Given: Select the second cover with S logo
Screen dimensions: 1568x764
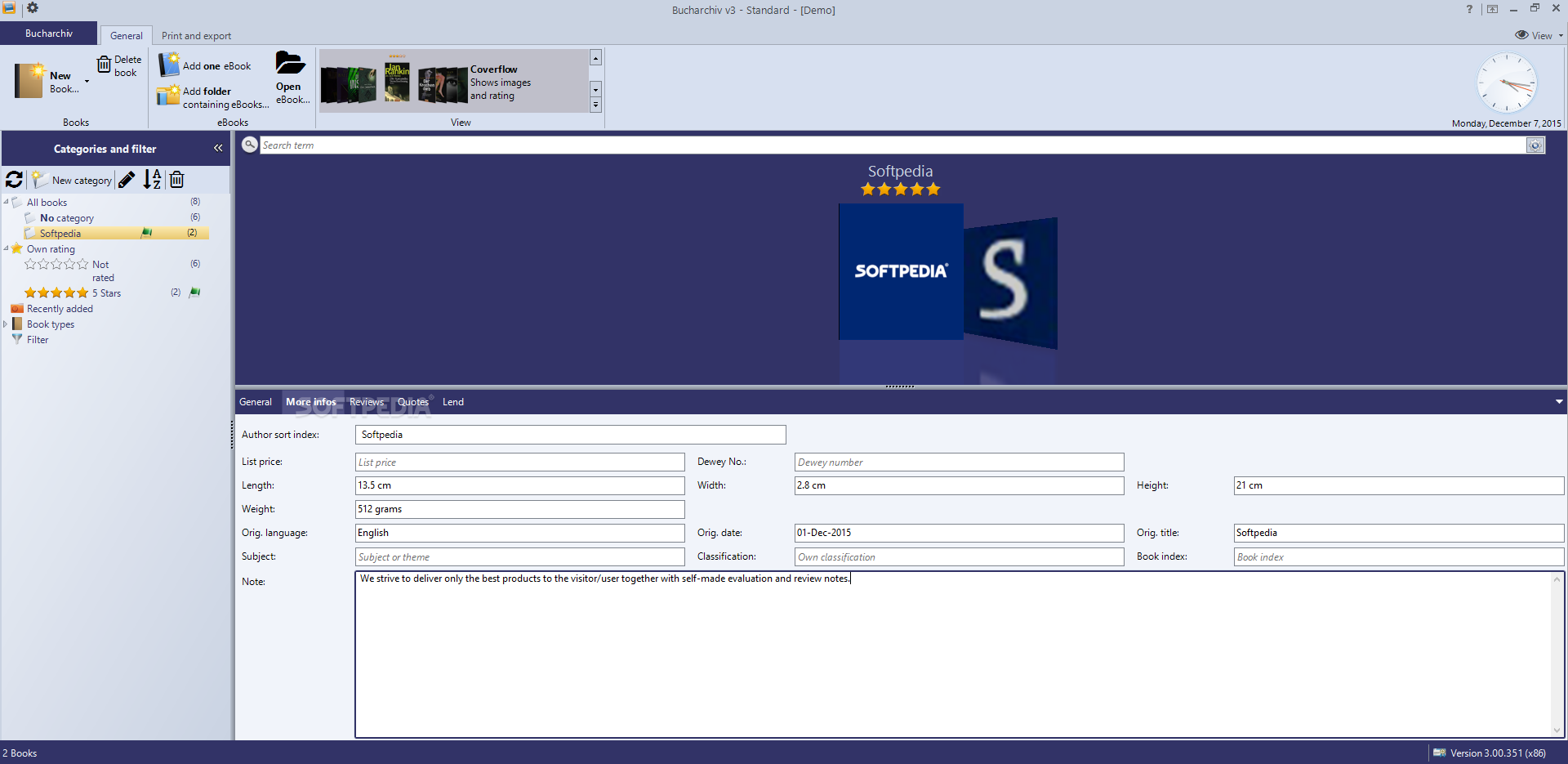Looking at the screenshot, I should 1011,283.
